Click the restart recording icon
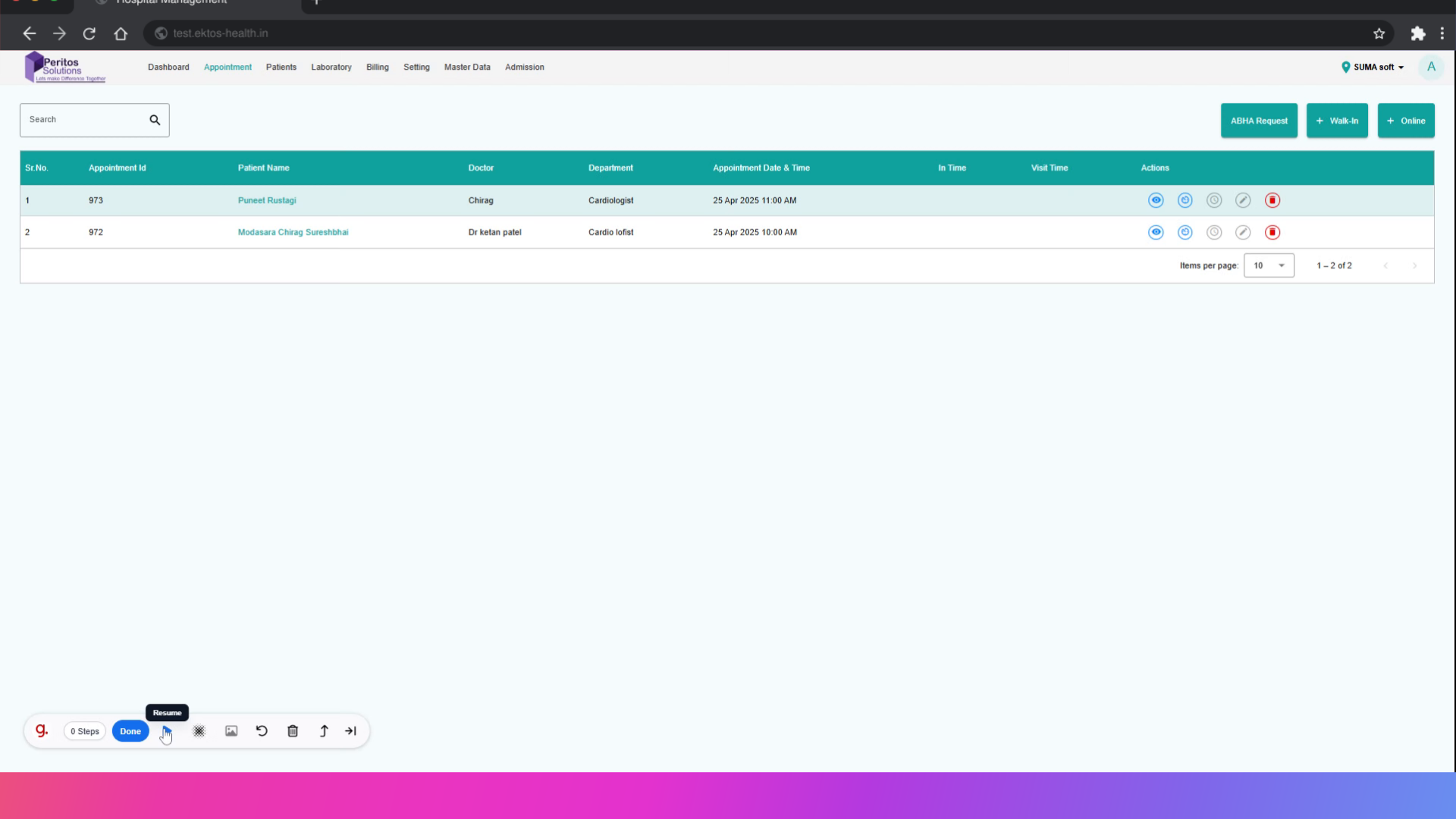 262,731
